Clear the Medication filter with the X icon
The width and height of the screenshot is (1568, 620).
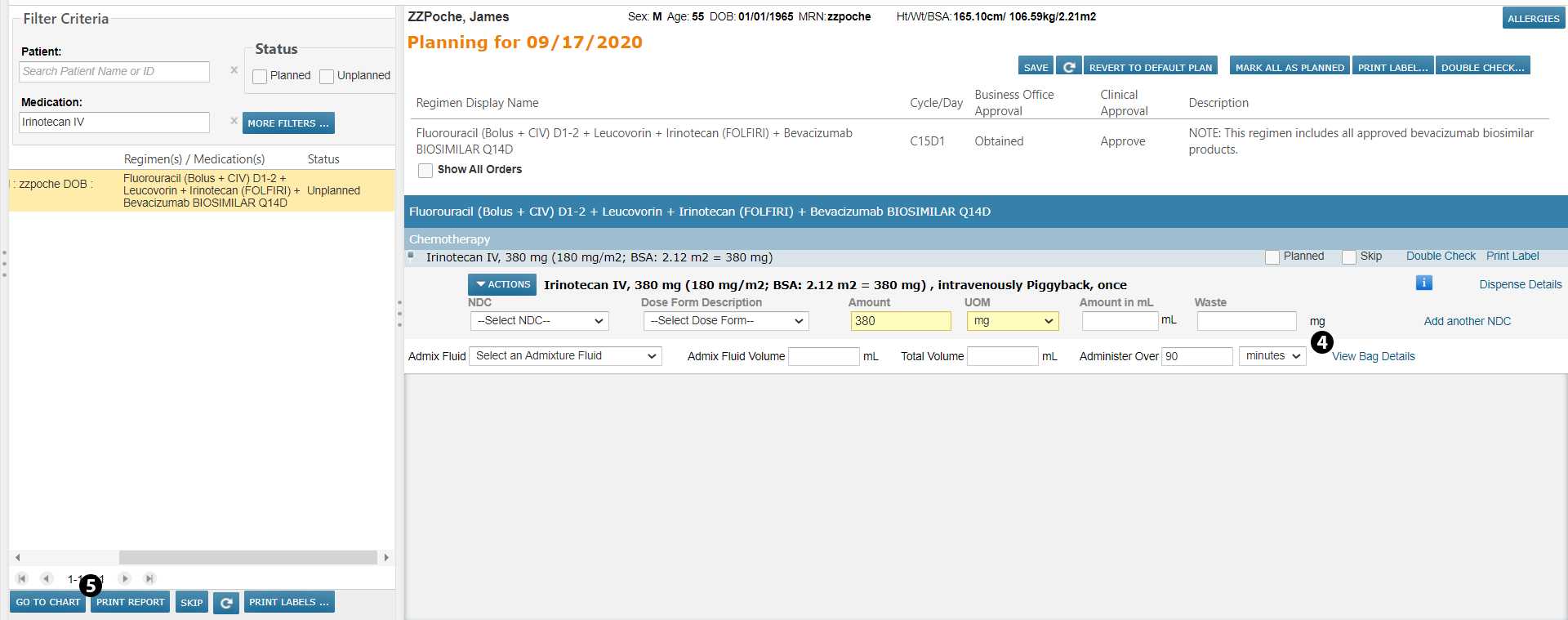[234, 121]
